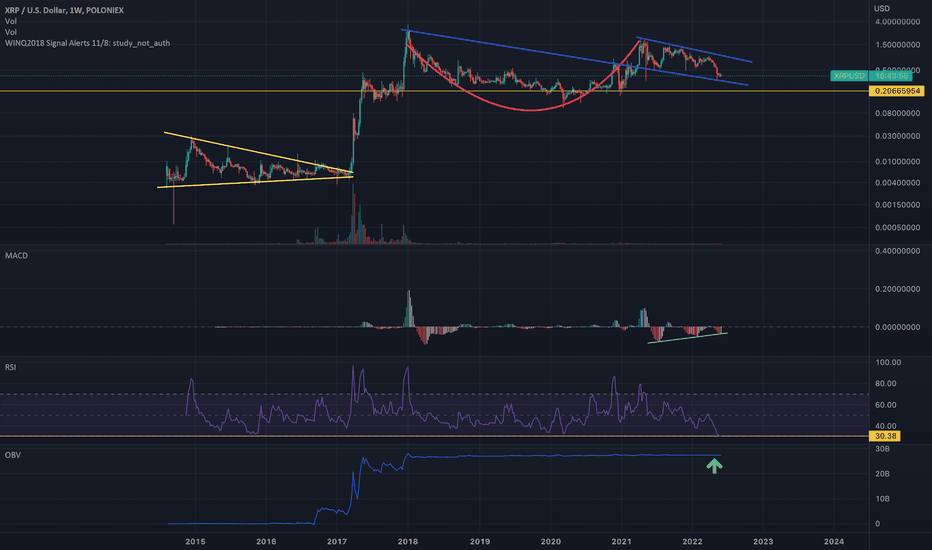Screen dimensions: 932x550
Task: Select the WINQ2018 Signal Alerts indicator legend
Action: click(x=87, y=43)
